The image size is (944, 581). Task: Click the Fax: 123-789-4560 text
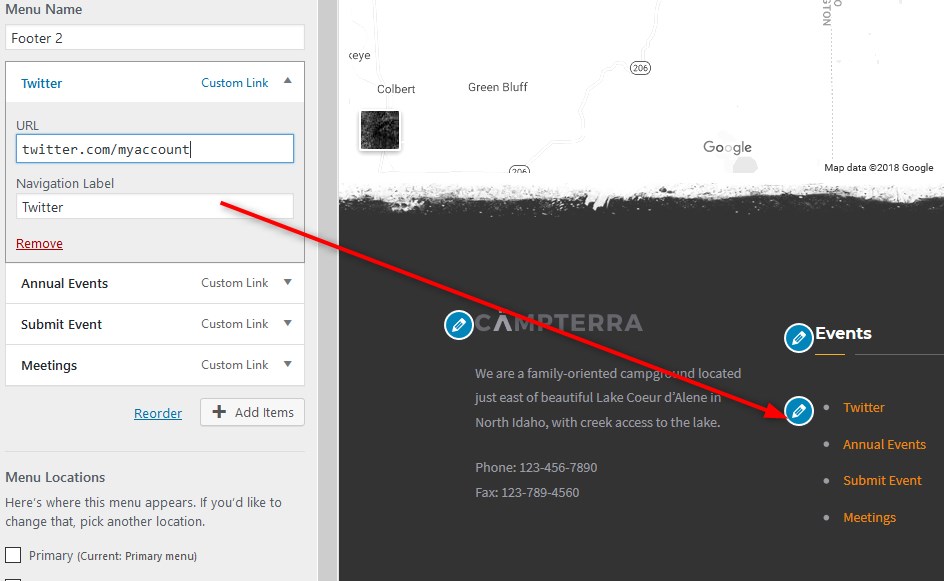(527, 492)
